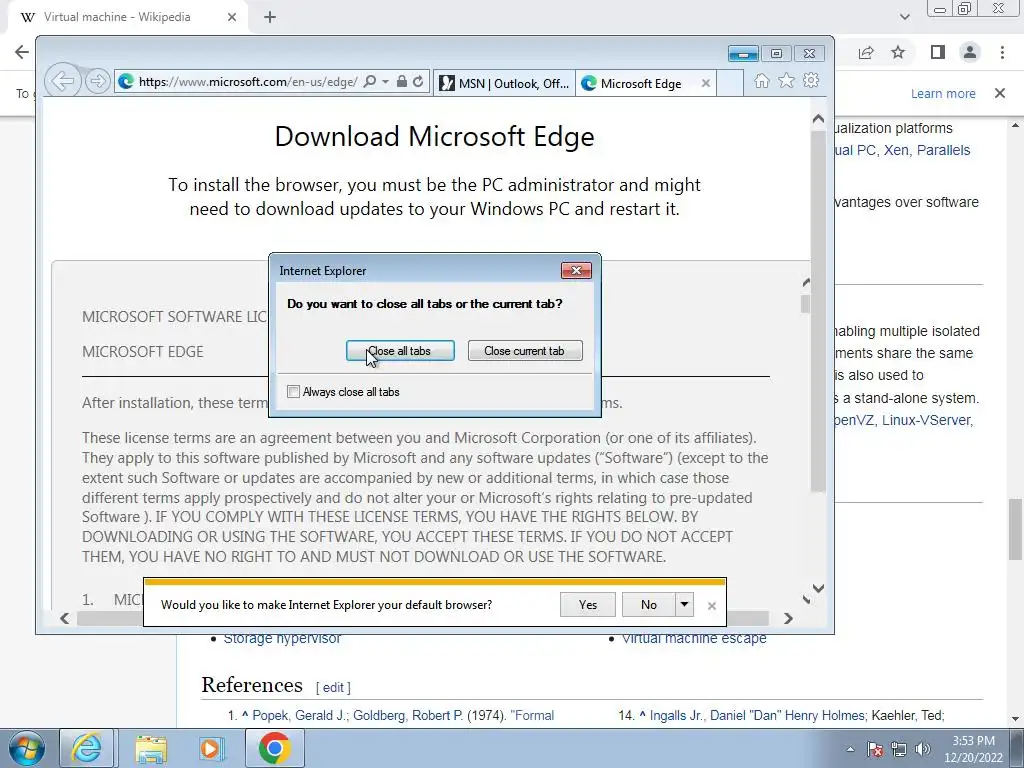
Task: Click Close current tab button
Action: 525,351
